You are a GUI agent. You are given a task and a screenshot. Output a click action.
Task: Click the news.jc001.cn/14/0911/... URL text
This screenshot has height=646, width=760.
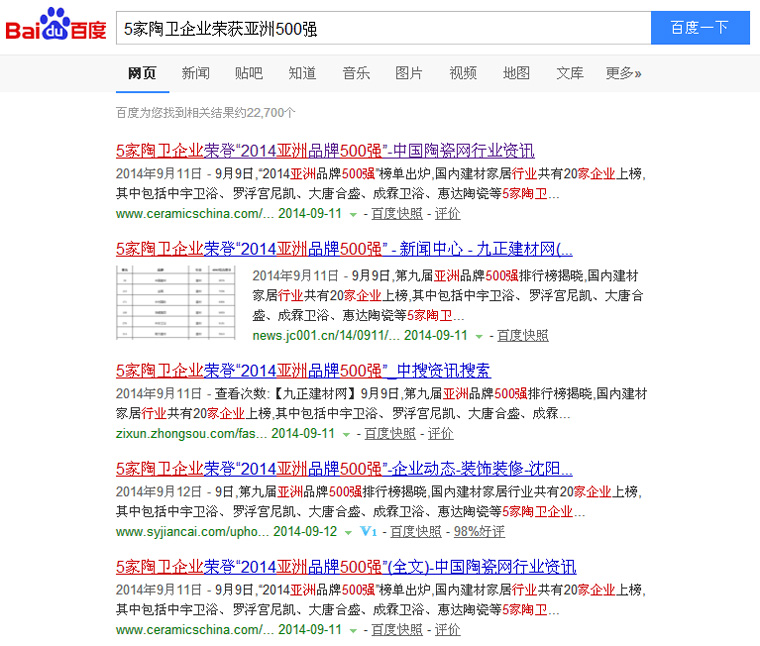(326, 335)
